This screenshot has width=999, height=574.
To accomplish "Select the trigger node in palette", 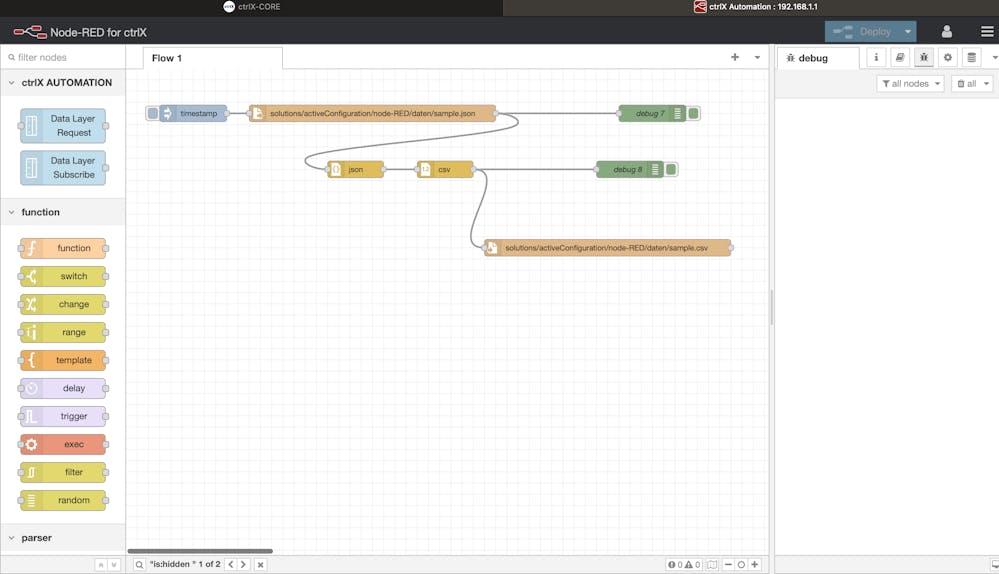I will 63,416.
